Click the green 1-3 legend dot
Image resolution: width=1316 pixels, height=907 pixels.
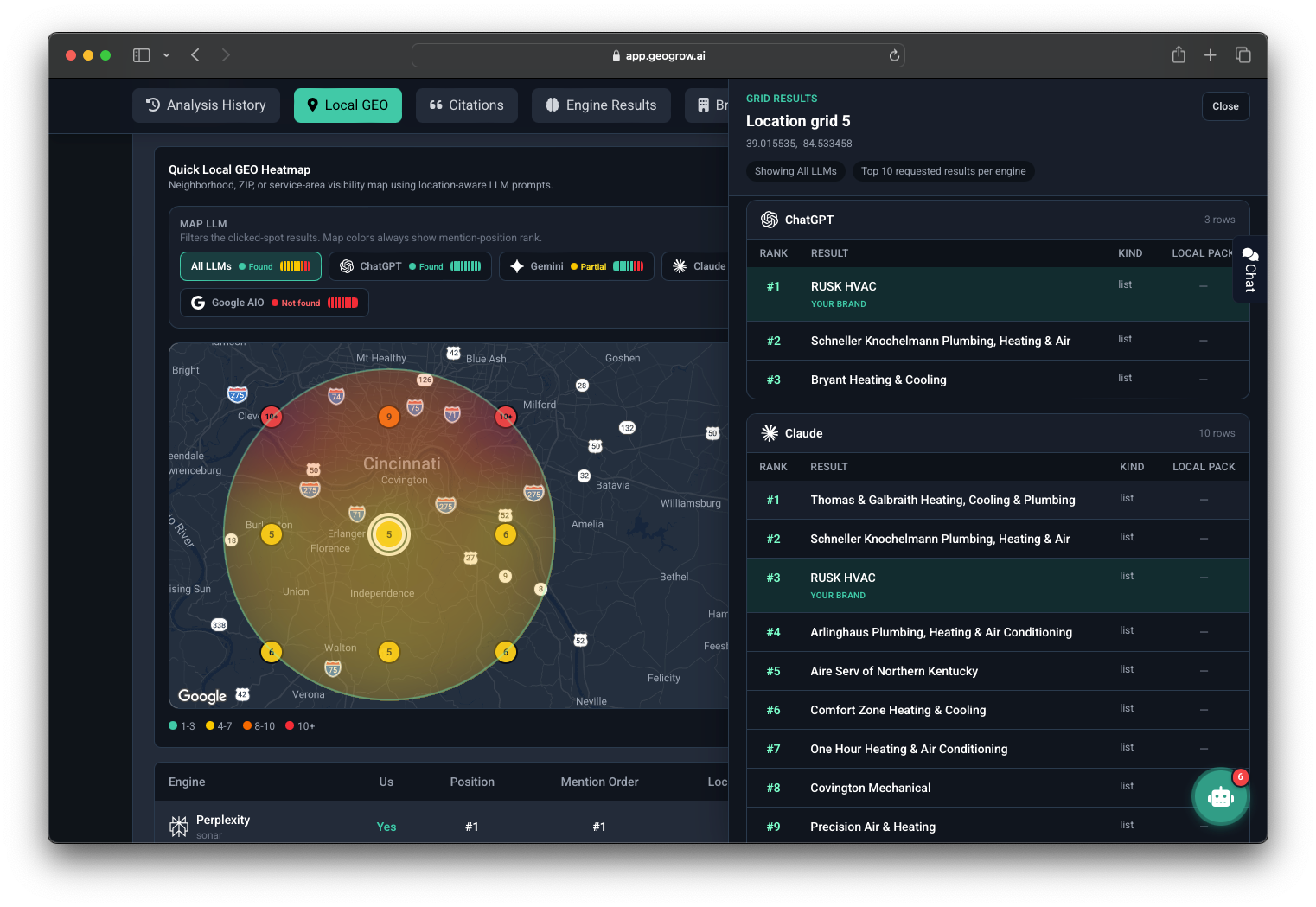173,725
